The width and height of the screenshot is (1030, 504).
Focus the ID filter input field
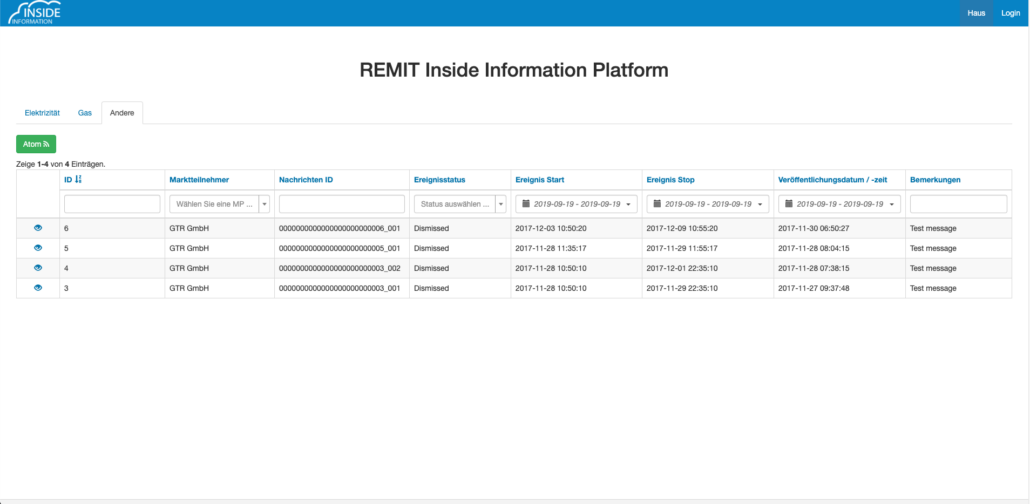tap(112, 204)
